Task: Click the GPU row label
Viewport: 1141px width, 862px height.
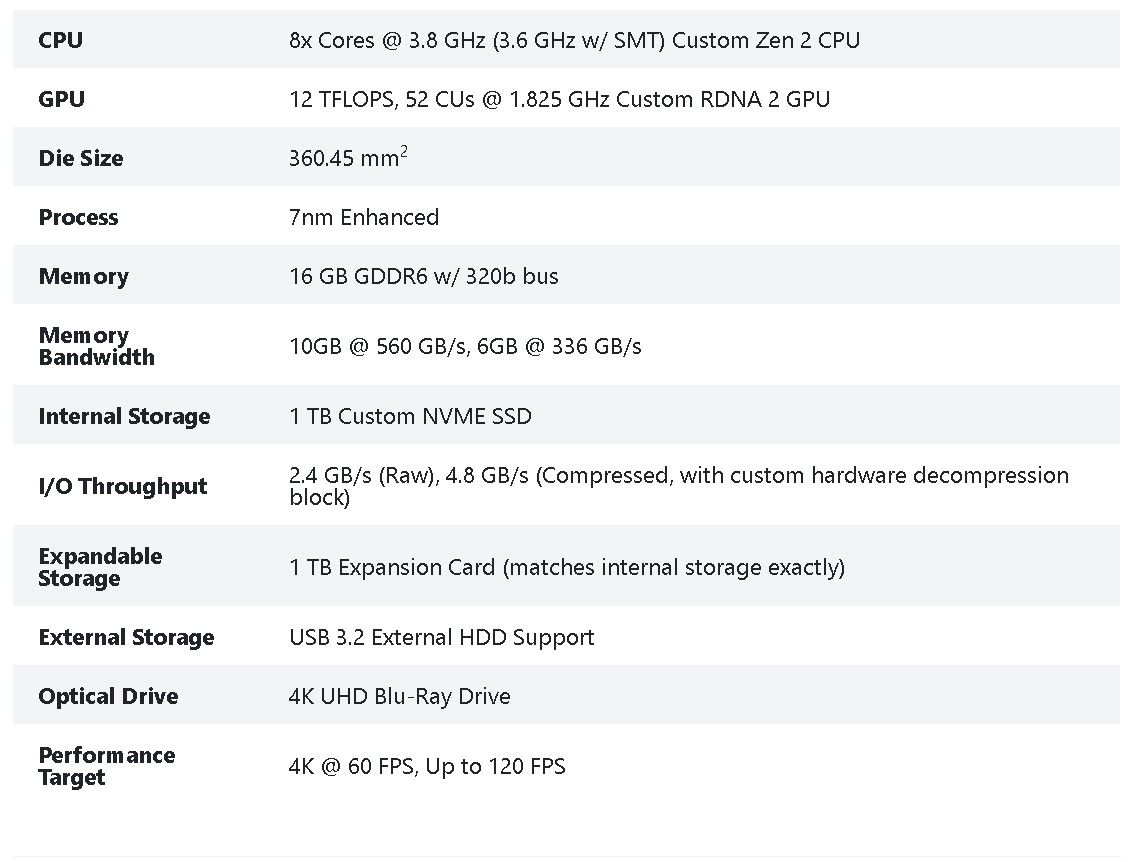Action: click(62, 99)
